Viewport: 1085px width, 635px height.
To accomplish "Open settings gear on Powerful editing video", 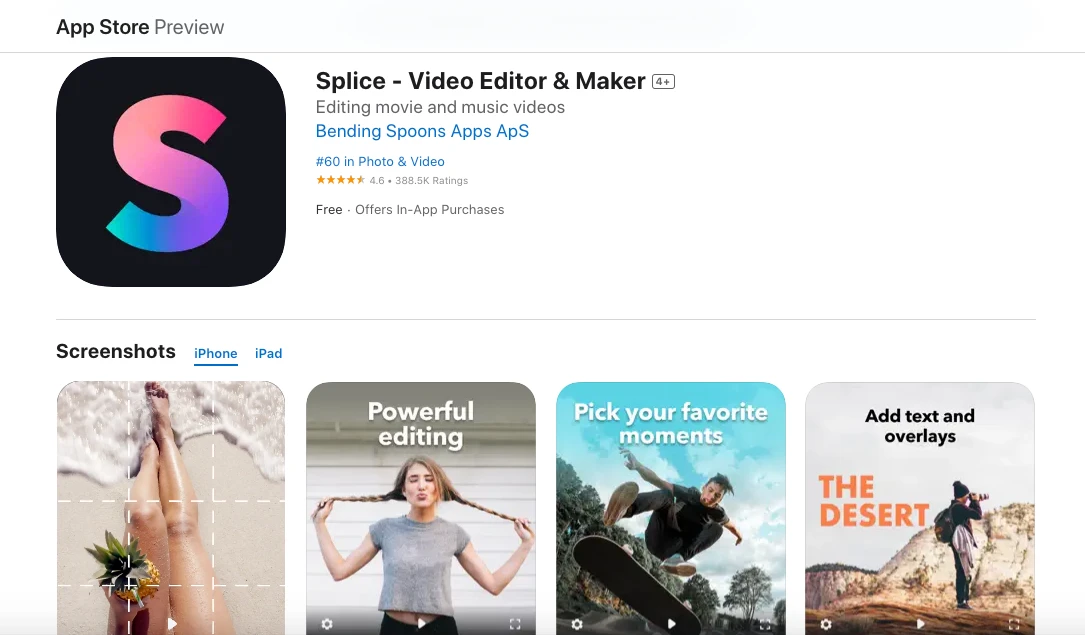I will click(327, 624).
